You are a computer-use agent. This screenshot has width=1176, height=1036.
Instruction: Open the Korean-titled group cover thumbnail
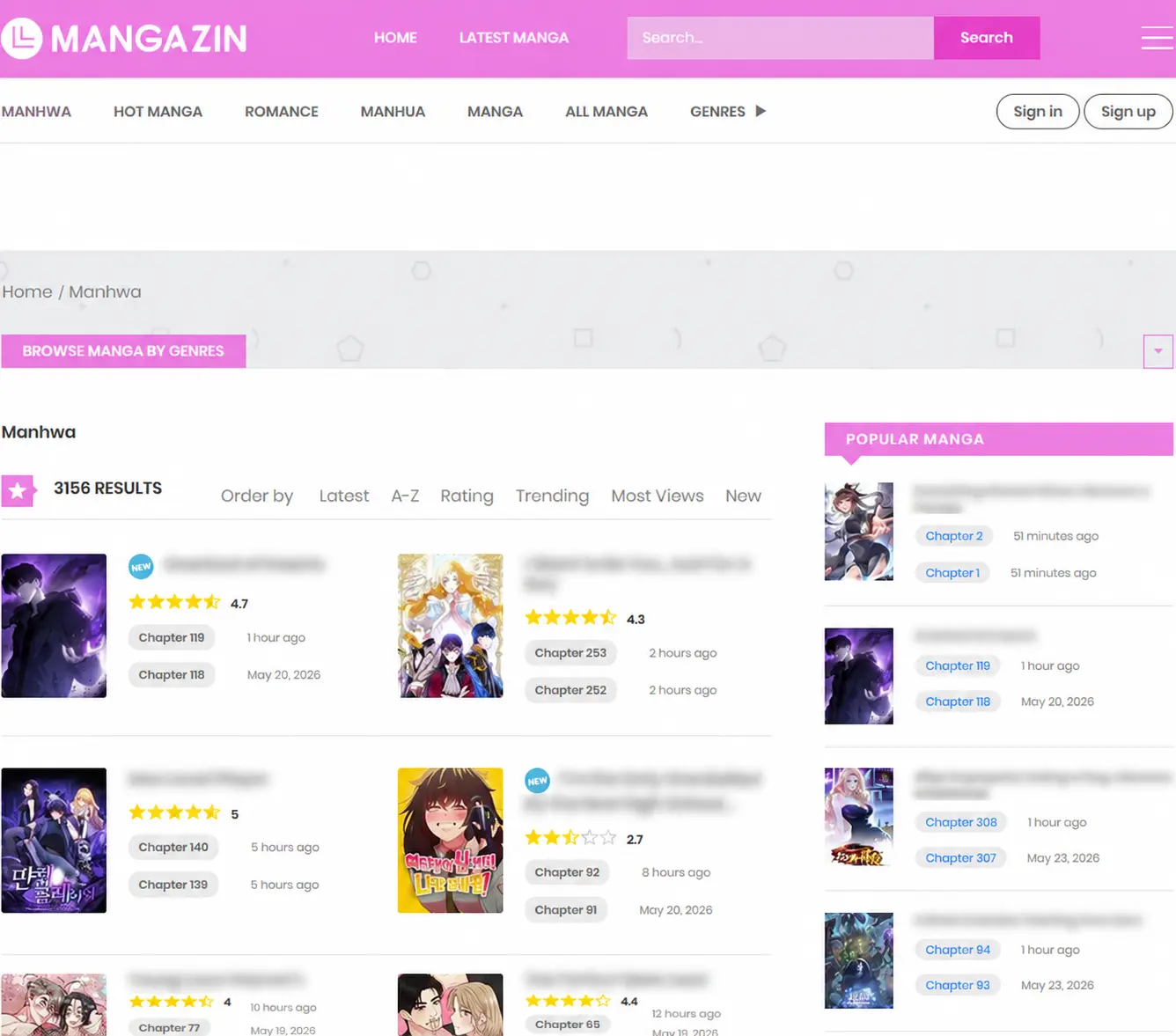tap(54, 841)
